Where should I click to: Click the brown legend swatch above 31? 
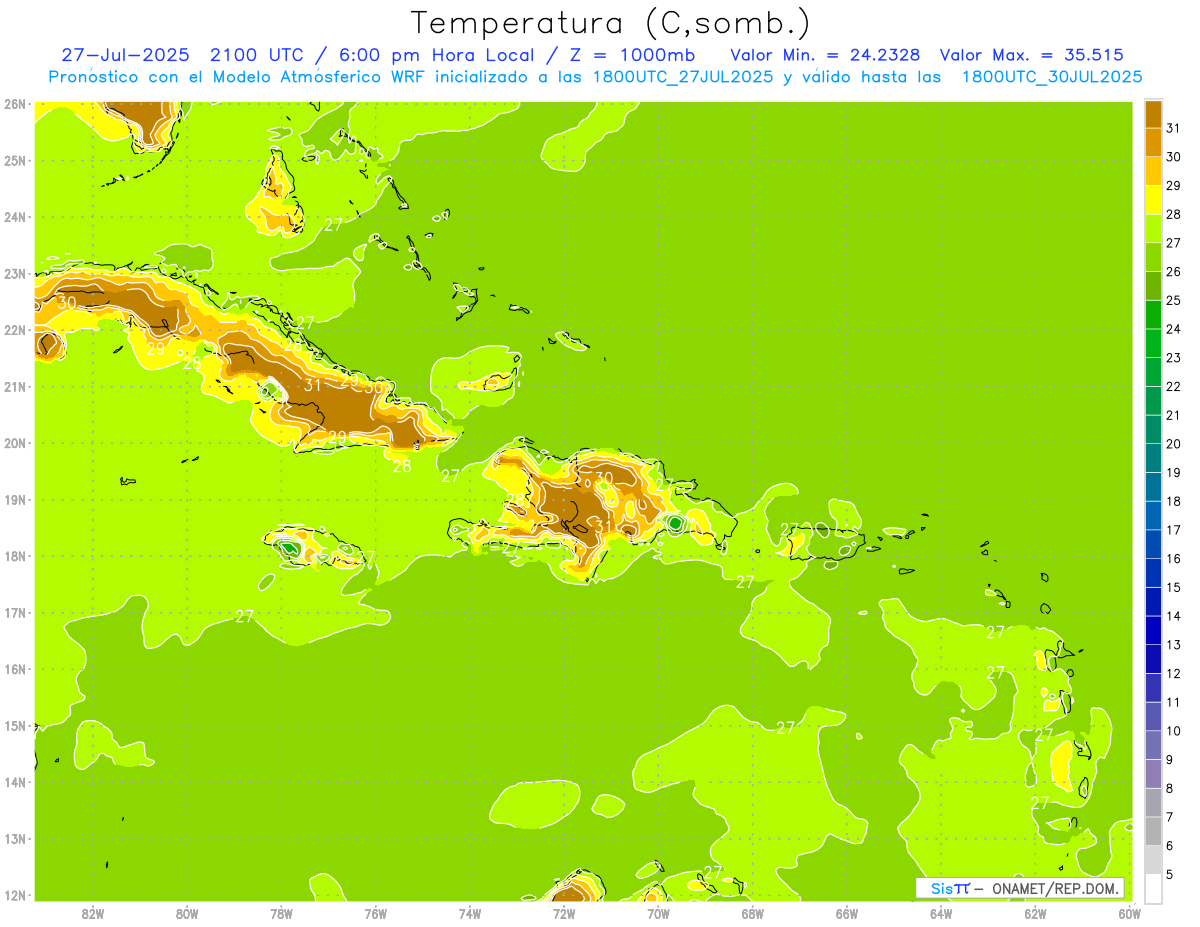(x=1153, y=114)
